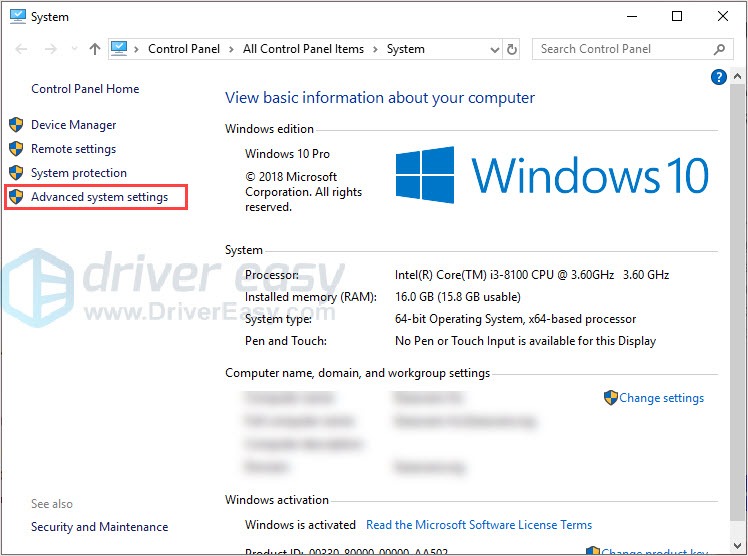Viewport: 748px width, 556px height.
Task: Close the System window
Action: [x=723, y=16]
